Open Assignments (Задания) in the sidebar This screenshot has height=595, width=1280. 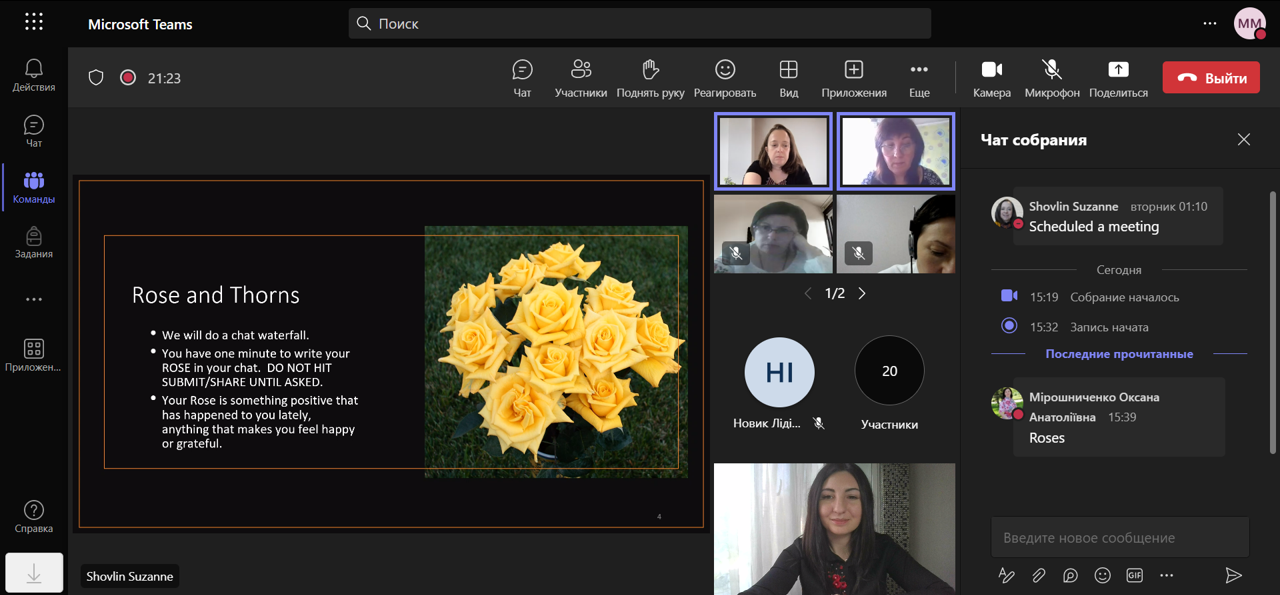34,242
